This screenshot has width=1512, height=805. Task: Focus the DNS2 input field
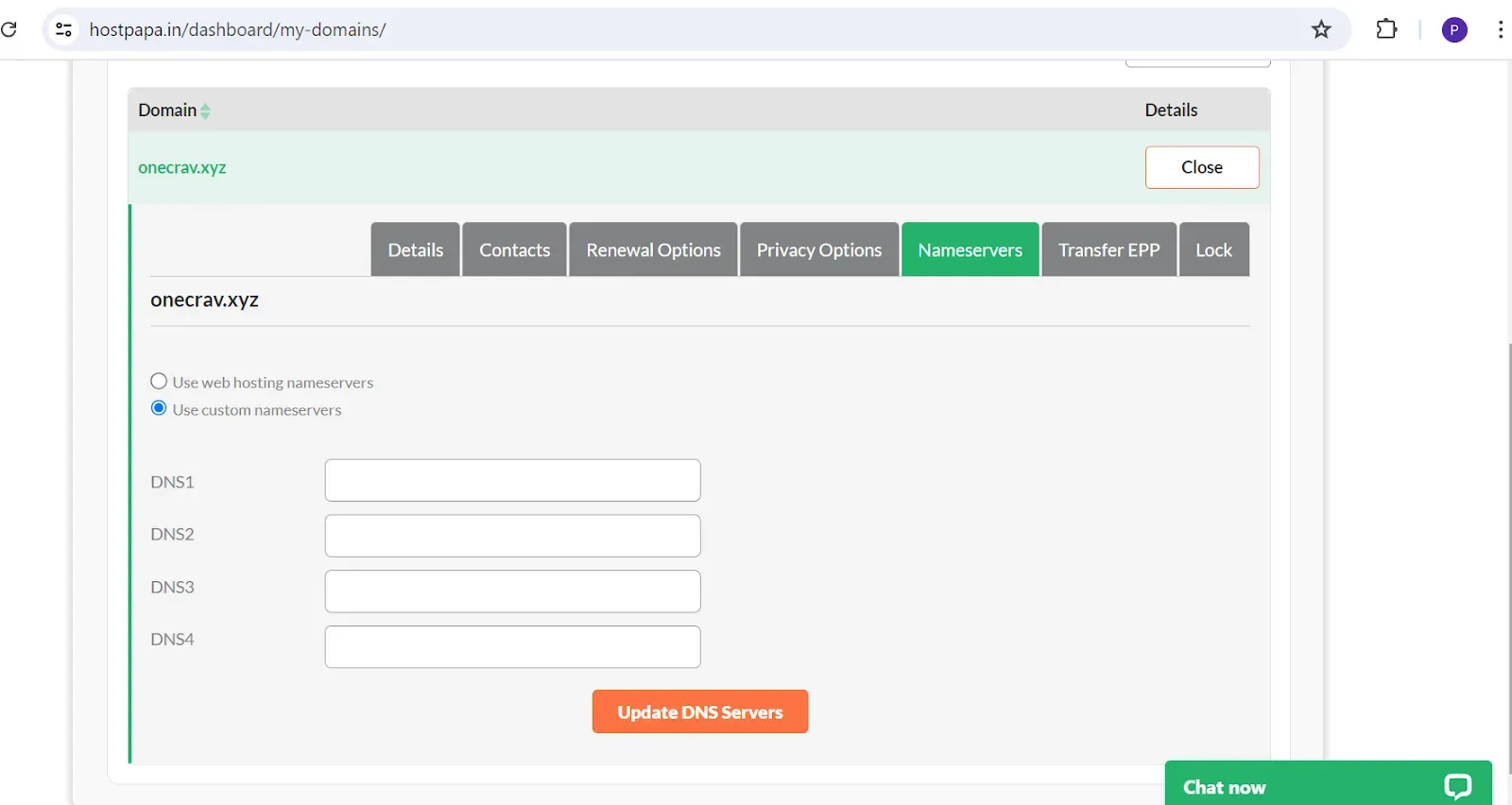point(513,536)
